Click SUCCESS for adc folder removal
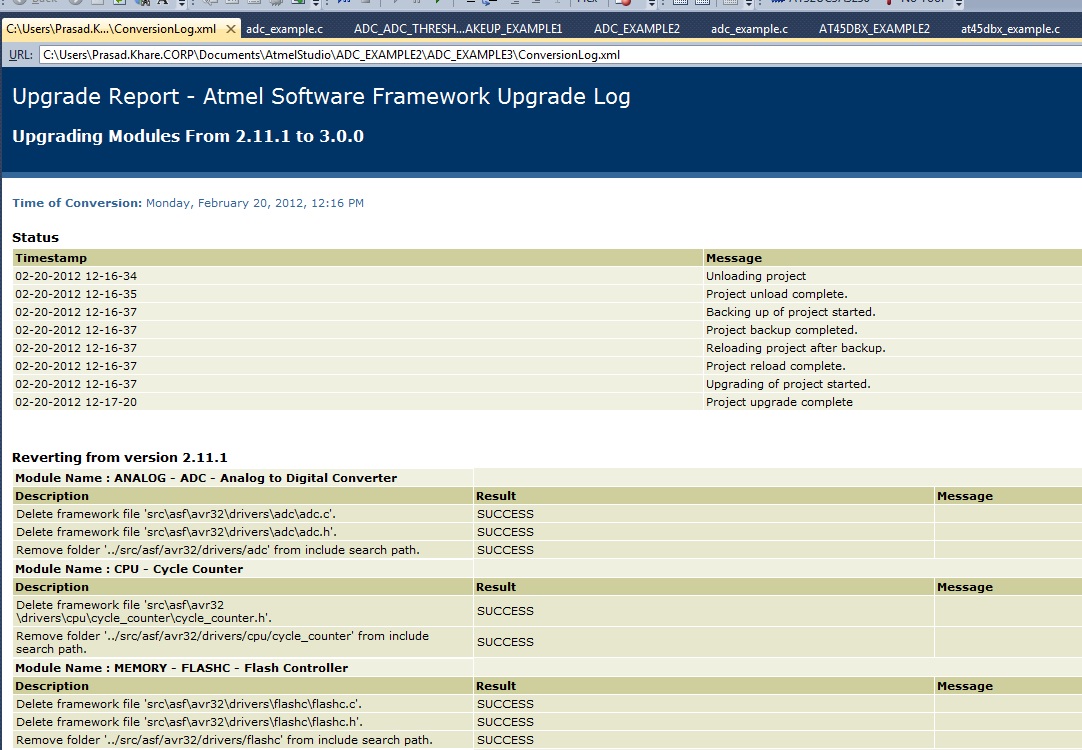The width and height of the screenshot is (1082, 750). point(505,550)
